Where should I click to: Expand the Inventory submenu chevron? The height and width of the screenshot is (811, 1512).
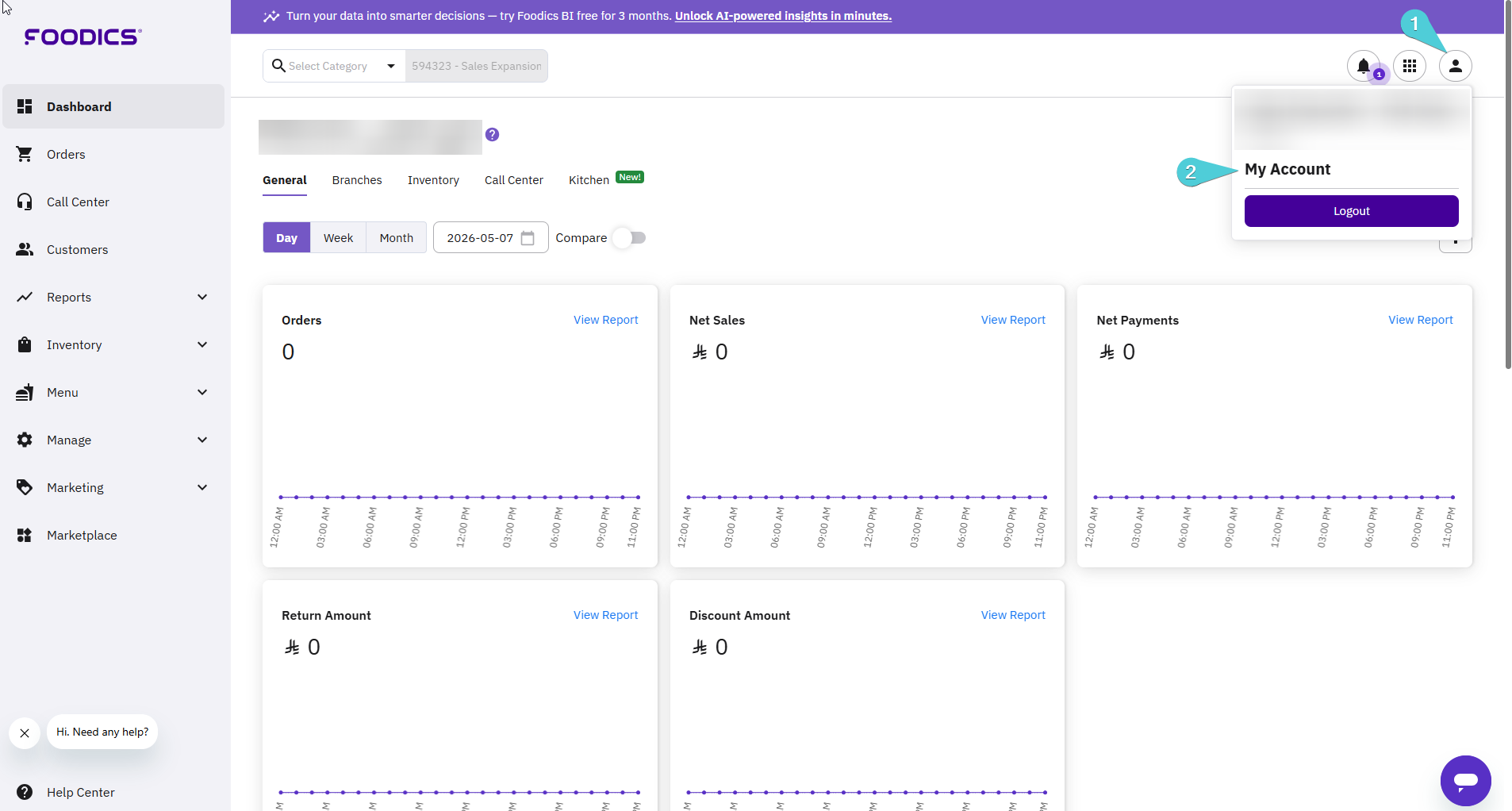click(x=202, y=344)
